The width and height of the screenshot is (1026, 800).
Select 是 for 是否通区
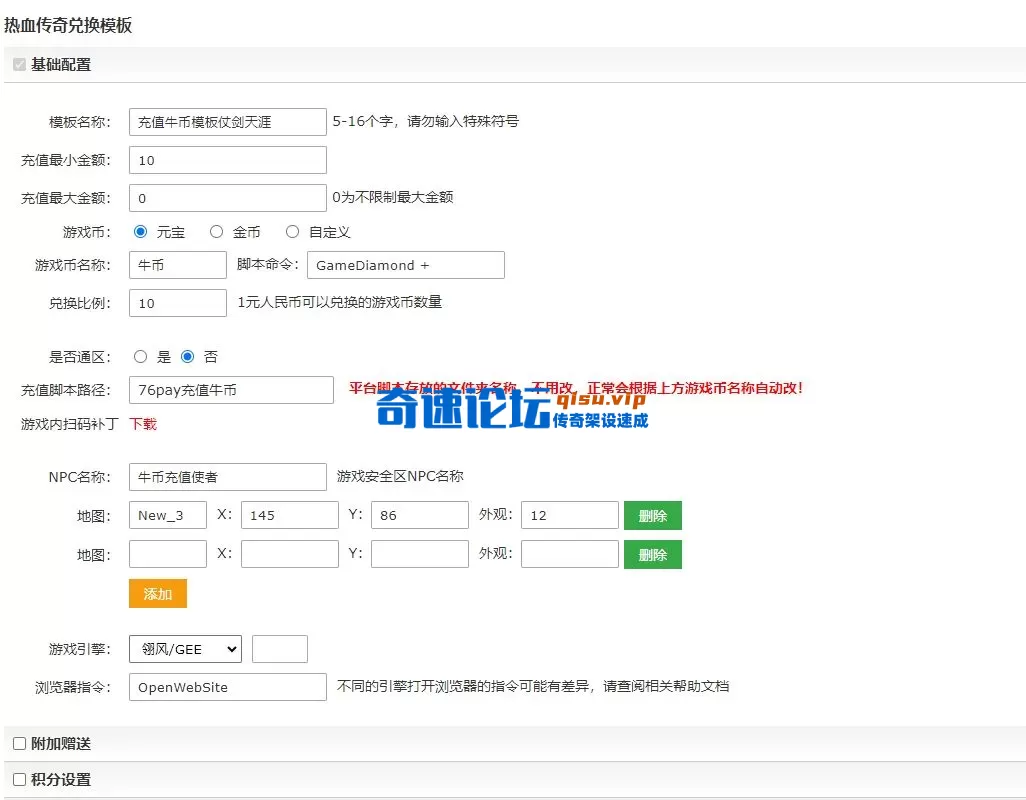140,357
